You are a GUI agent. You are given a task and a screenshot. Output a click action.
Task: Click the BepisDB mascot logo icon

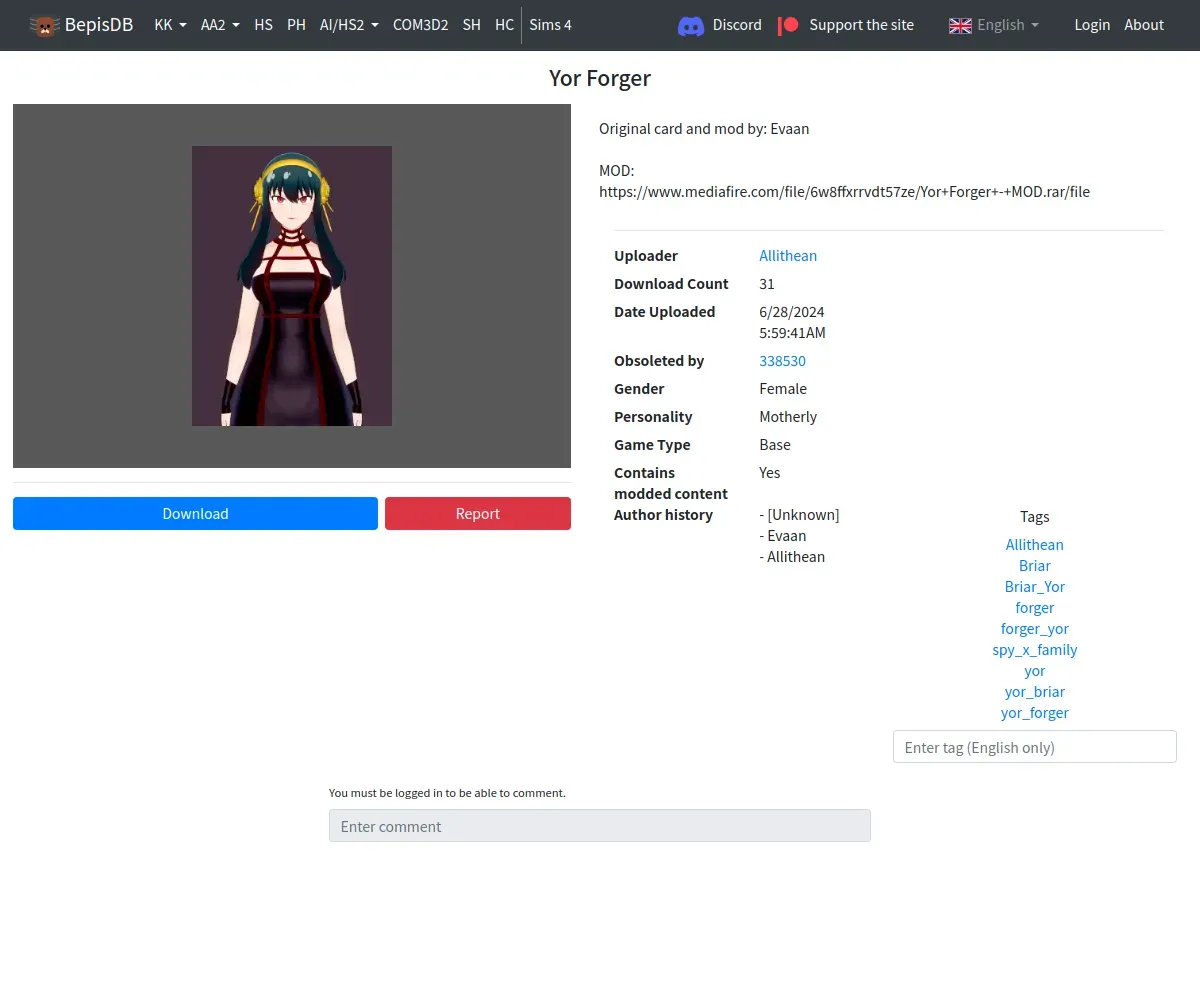(x=44, y=25)
